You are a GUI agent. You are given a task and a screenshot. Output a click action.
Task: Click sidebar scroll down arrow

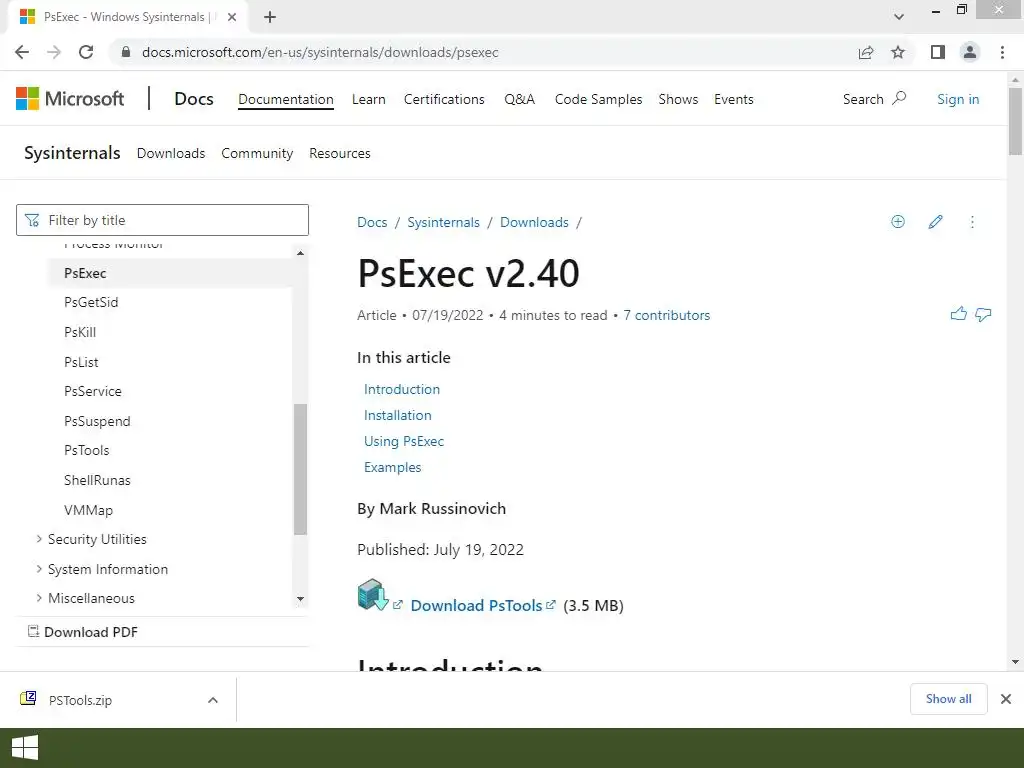pyautogui.click(x=300, y=599)
